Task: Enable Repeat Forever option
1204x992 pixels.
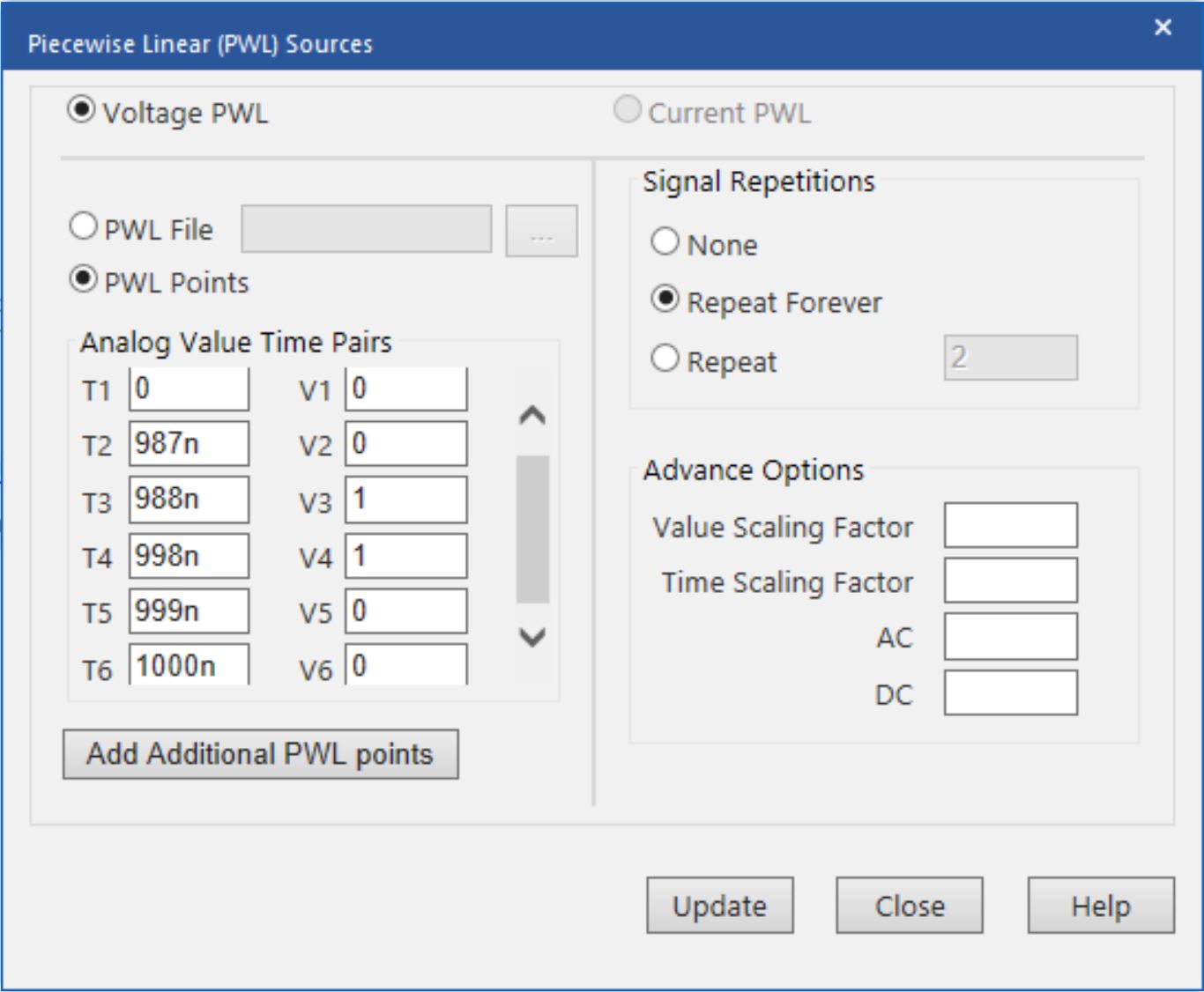Action: [x=665, y=300]
